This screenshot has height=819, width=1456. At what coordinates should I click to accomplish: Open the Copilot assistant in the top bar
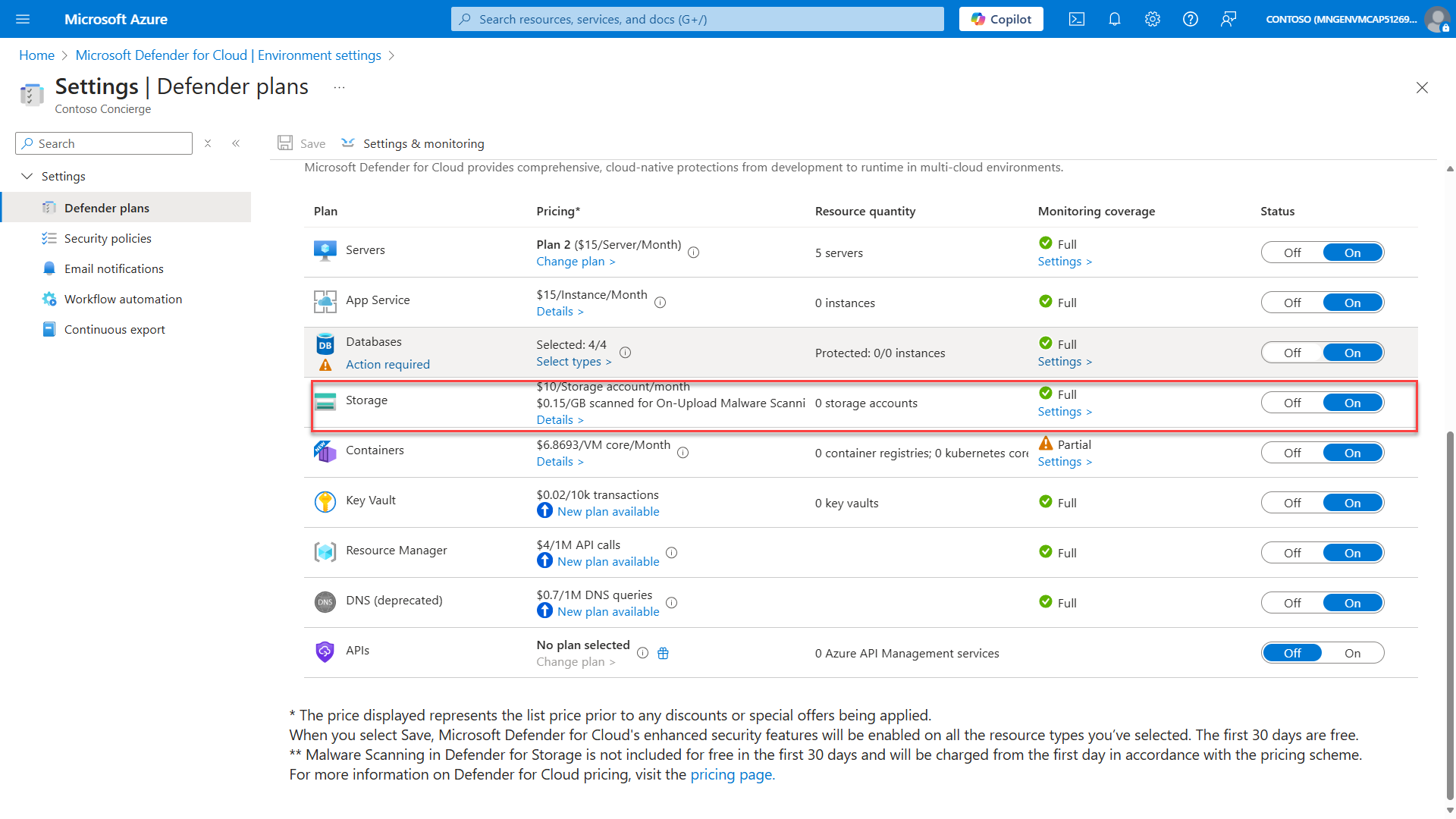click(x=1000, y=19)
